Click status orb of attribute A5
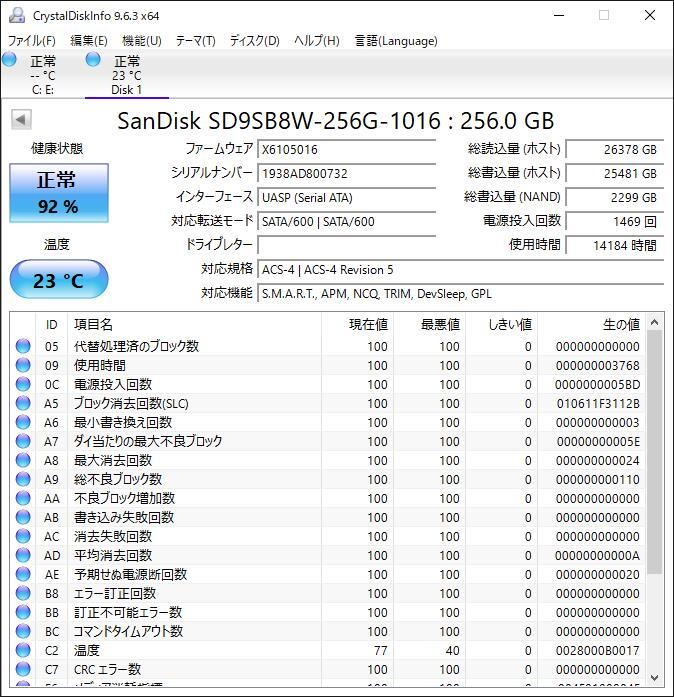 [23, 403]
